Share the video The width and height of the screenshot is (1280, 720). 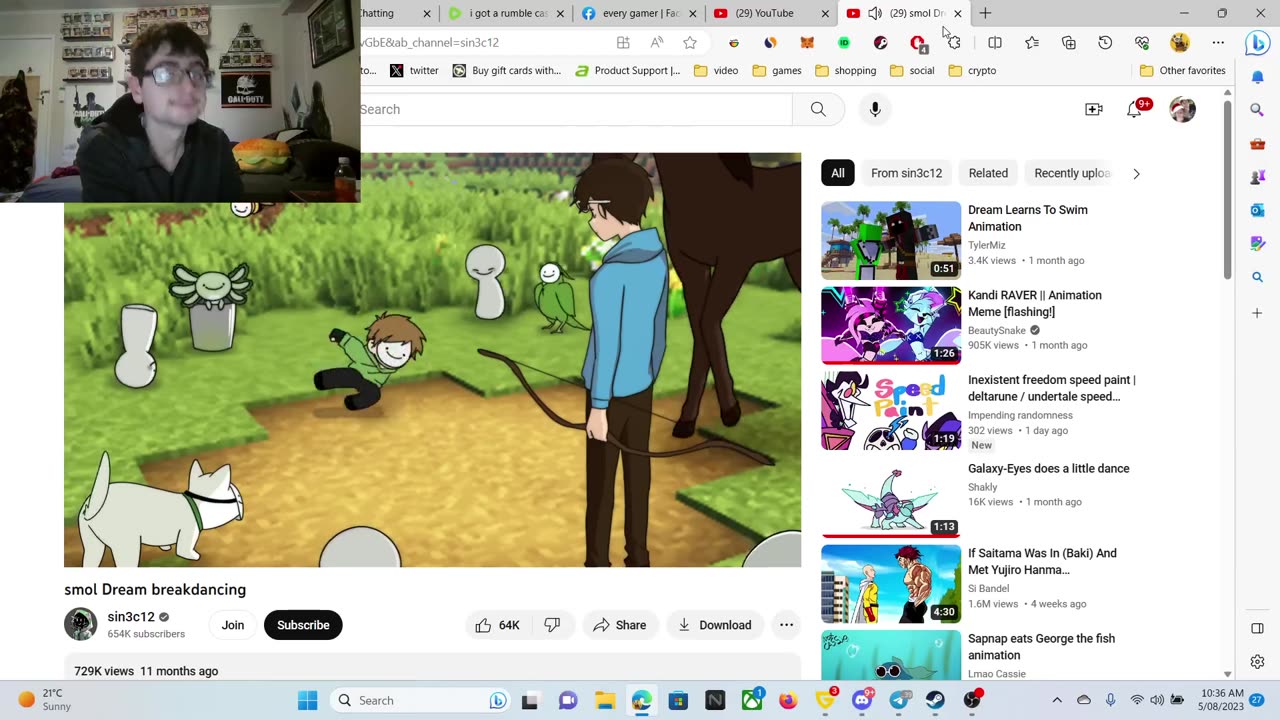coord(620,625)
